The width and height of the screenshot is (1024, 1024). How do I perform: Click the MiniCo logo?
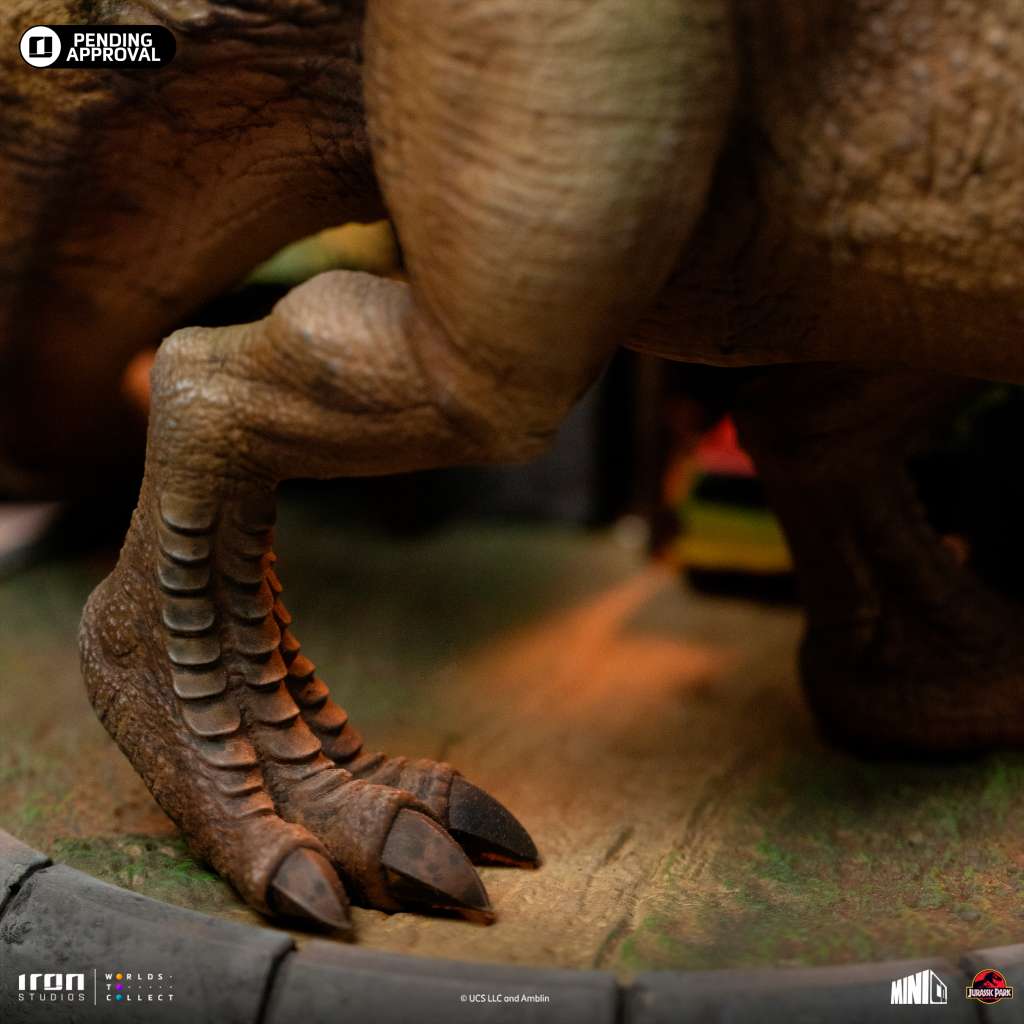(x=918, y=987)
